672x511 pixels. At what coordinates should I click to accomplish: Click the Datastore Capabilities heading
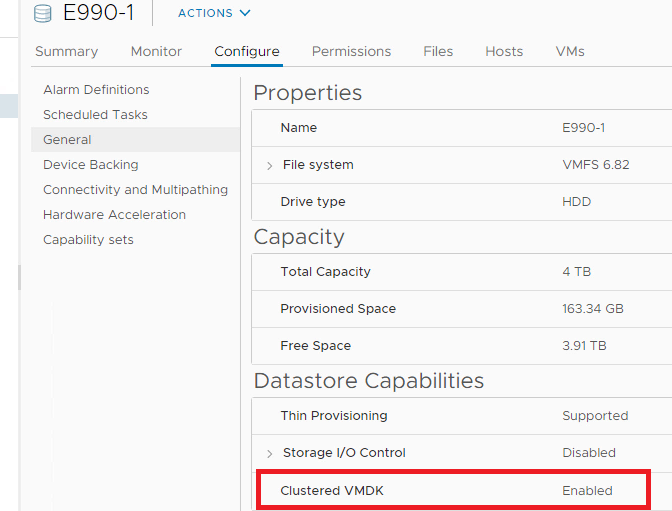369,381
